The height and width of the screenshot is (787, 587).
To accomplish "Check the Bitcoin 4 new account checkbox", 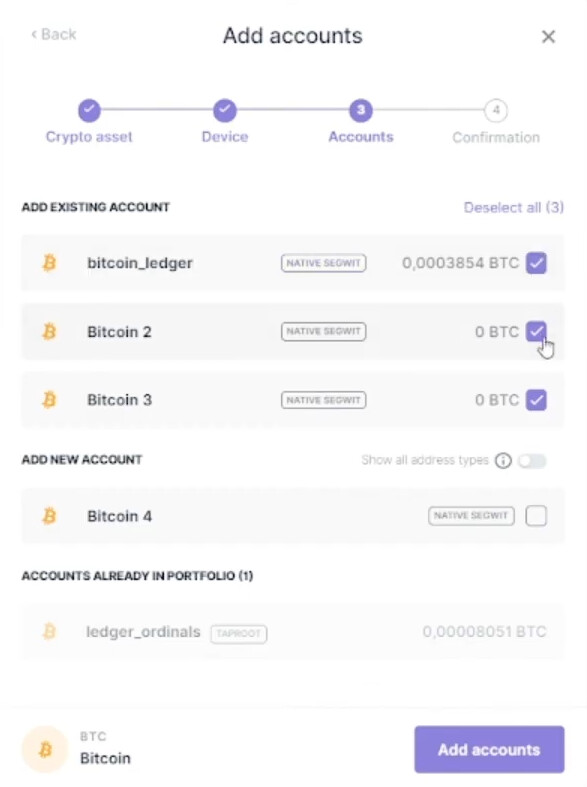I will (536, 515).
